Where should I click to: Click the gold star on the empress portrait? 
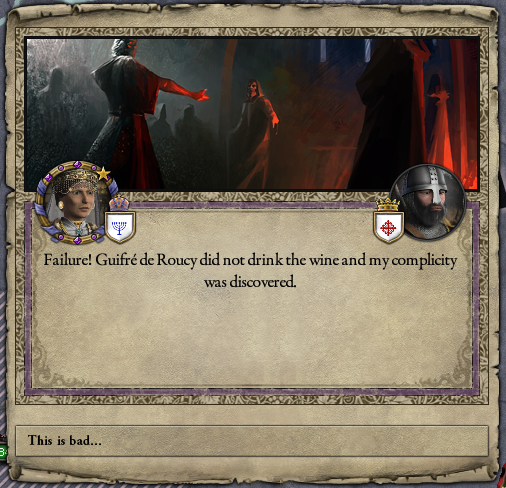(104, 174)
